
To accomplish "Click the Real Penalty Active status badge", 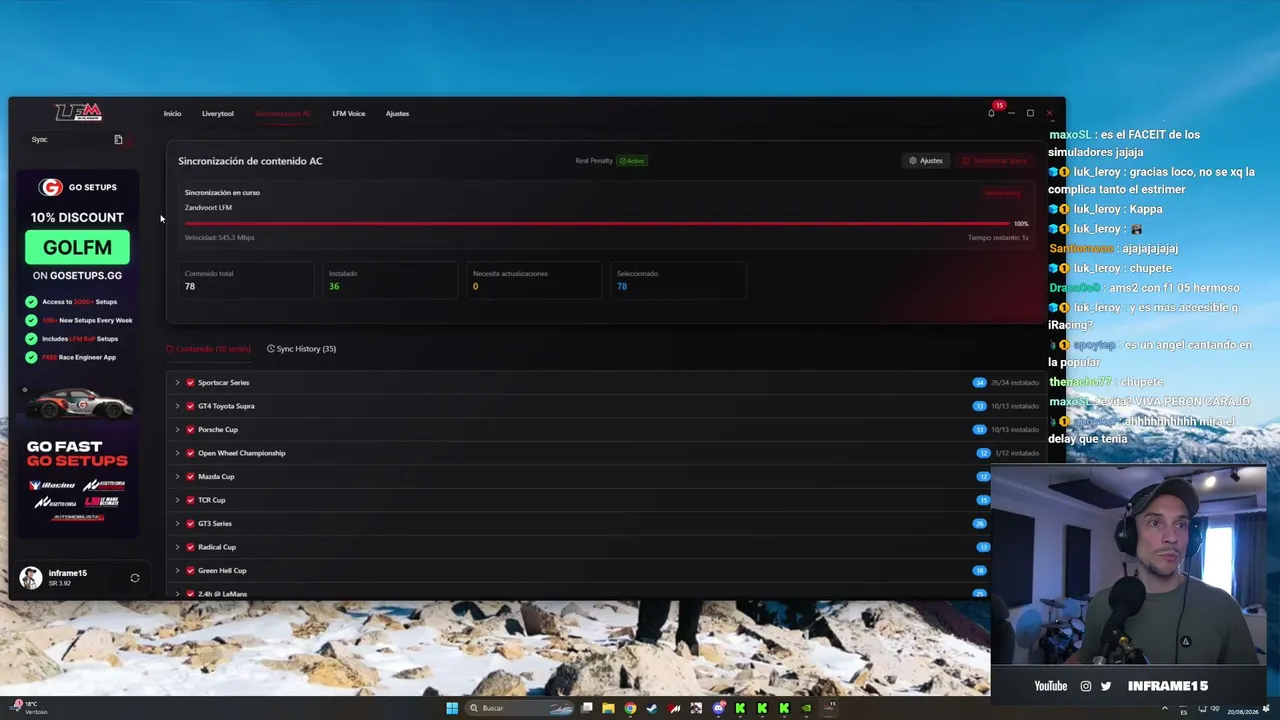I will 631,161.
